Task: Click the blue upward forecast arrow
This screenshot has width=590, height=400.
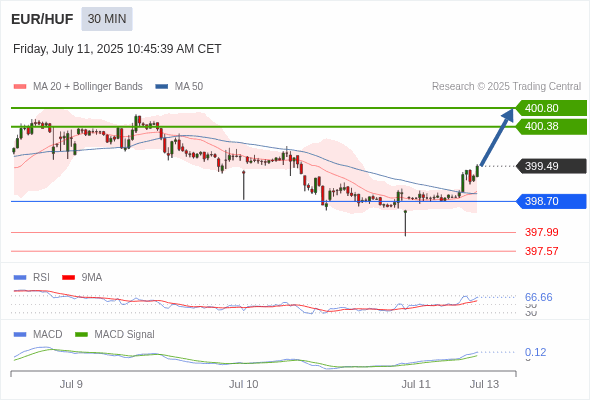Action: click(497, 137)
